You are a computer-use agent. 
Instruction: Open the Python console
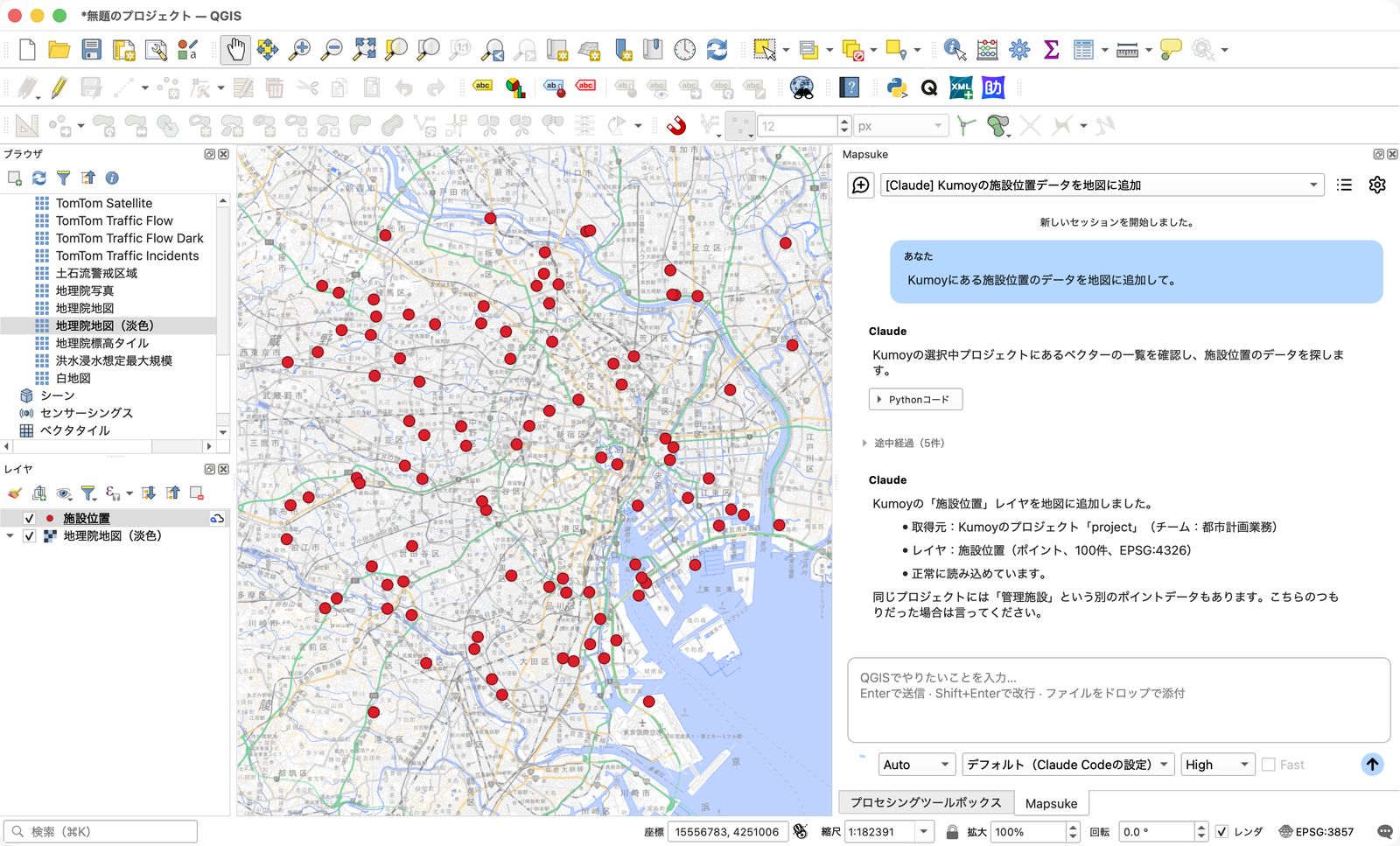[897, 87]
